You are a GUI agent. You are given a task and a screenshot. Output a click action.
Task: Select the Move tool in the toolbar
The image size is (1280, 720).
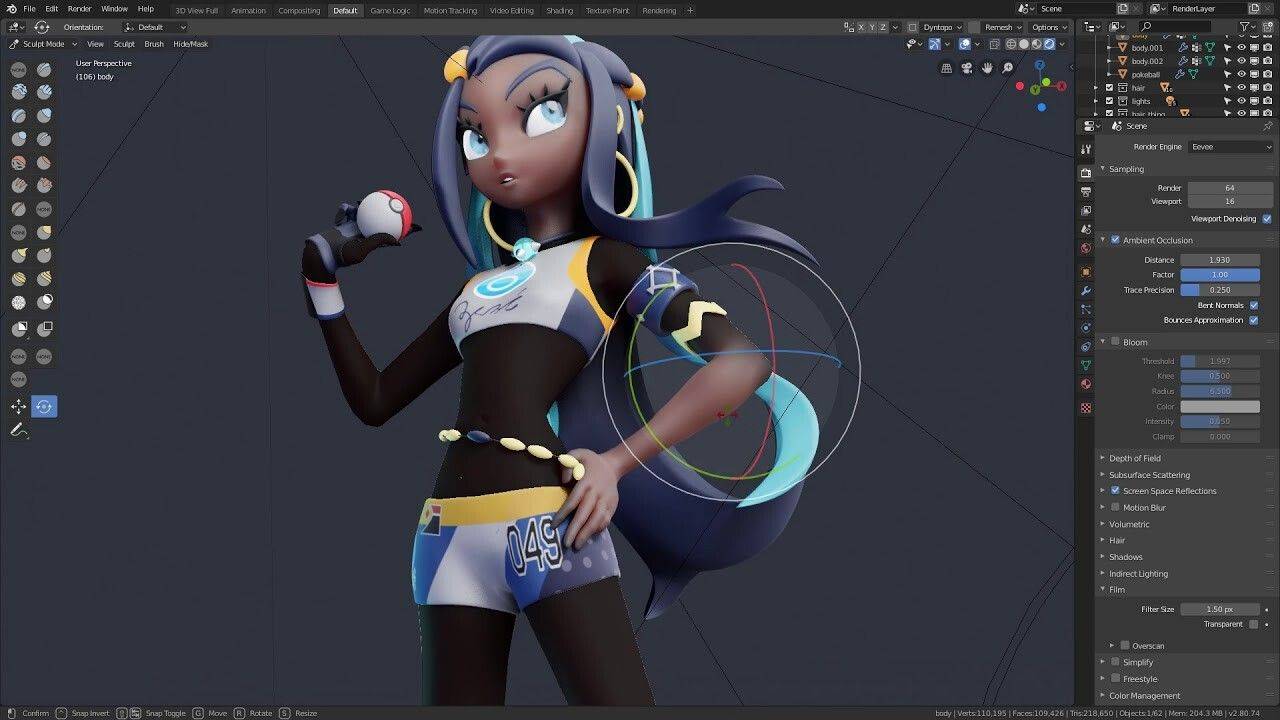pos(18,406)
